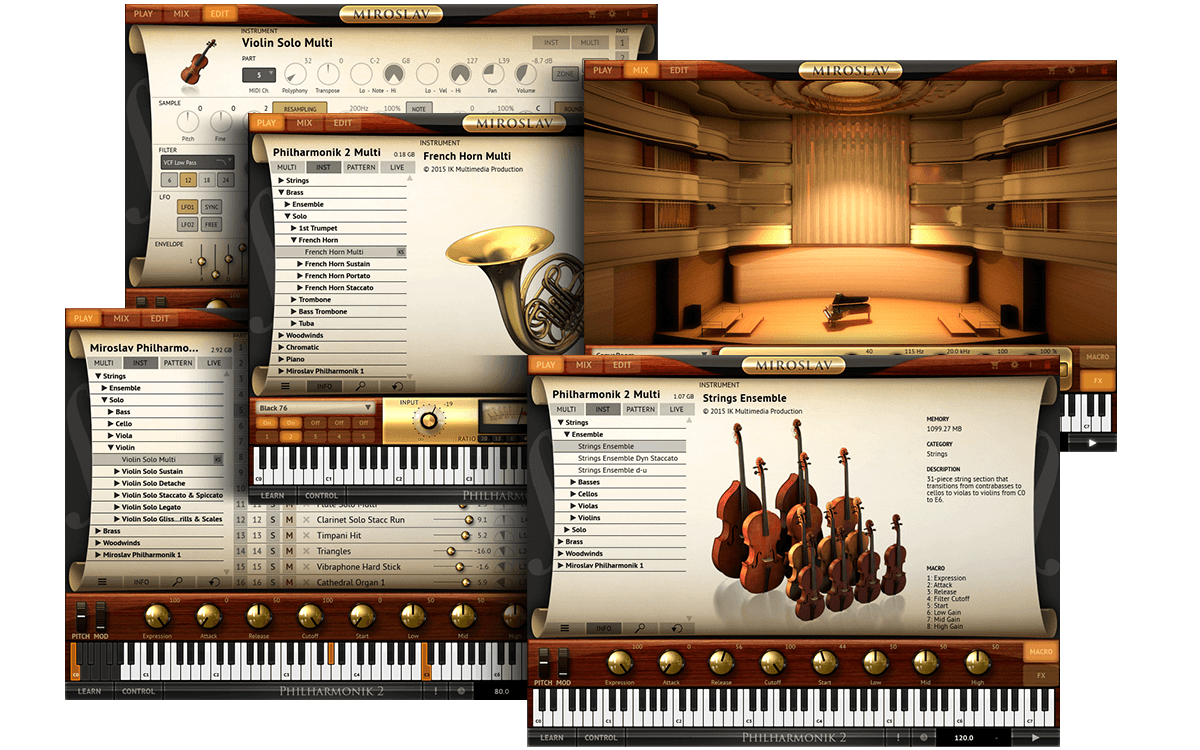Screen dimensions: 1200x750
Task: Enable the LFO1 button in Edit window
Action: (186, 207)
